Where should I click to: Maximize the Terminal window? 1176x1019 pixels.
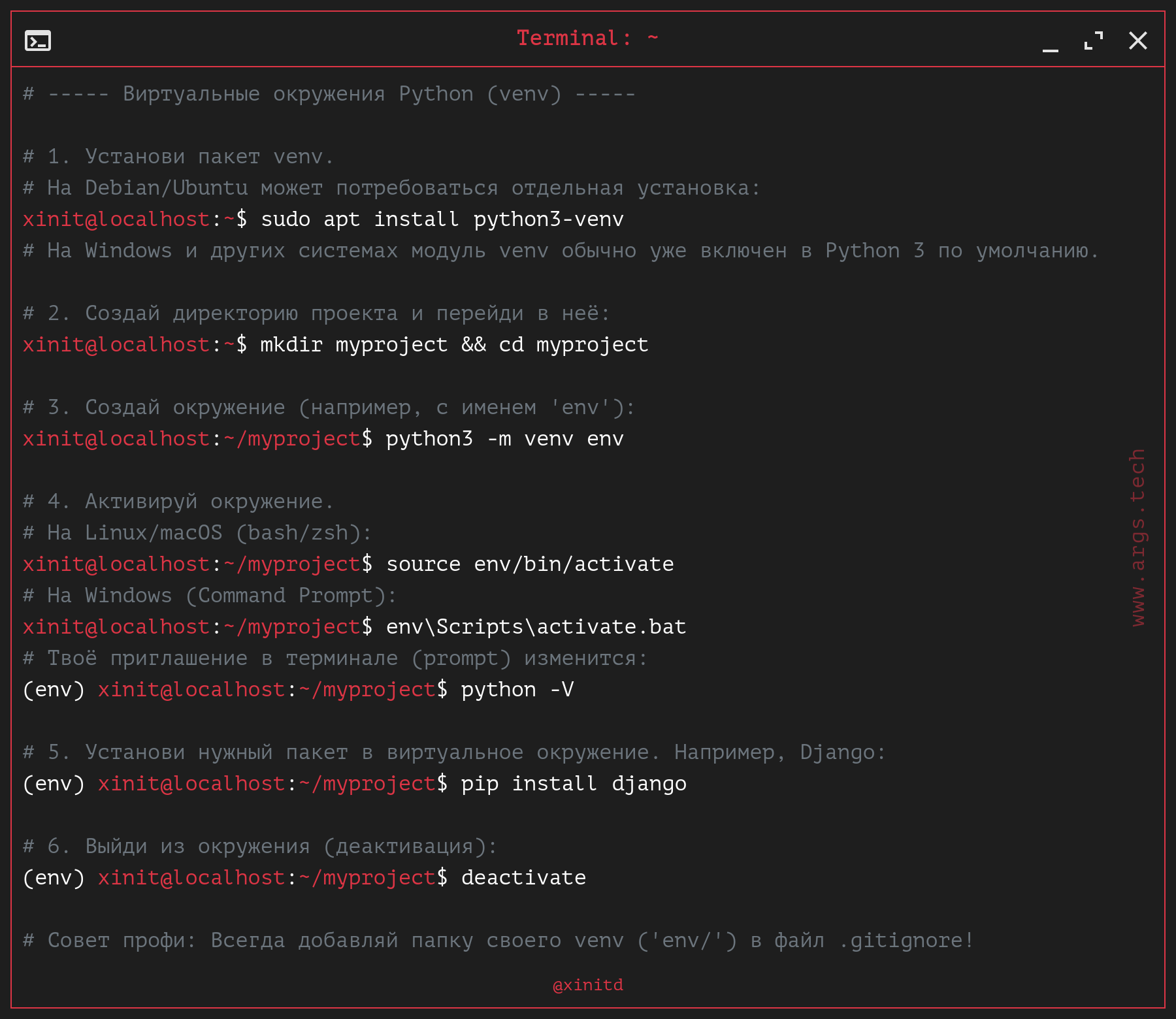1094,40
